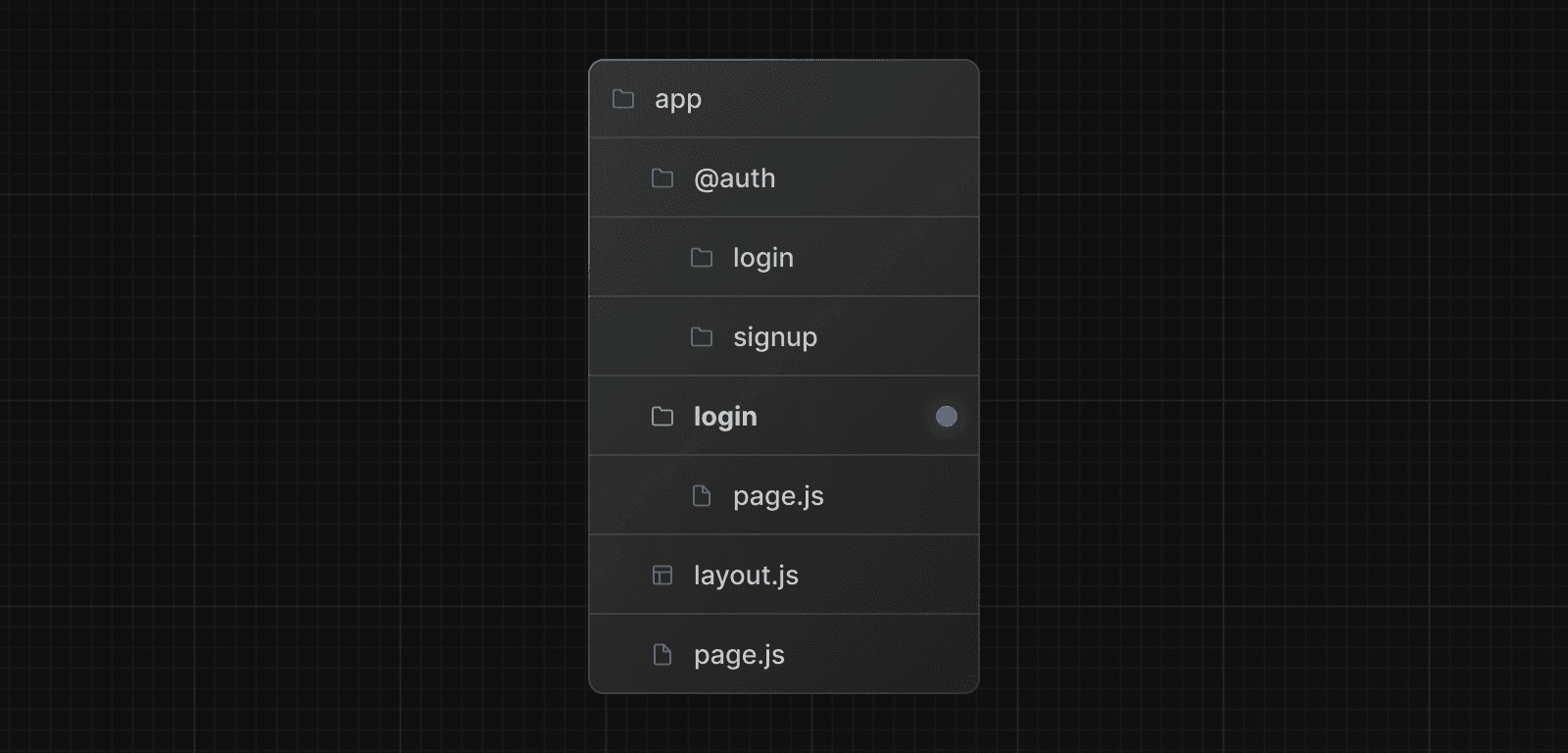The image size is (1568, 753).
Task: Open page.js label inside bold login folder
Action: (778, 496)
